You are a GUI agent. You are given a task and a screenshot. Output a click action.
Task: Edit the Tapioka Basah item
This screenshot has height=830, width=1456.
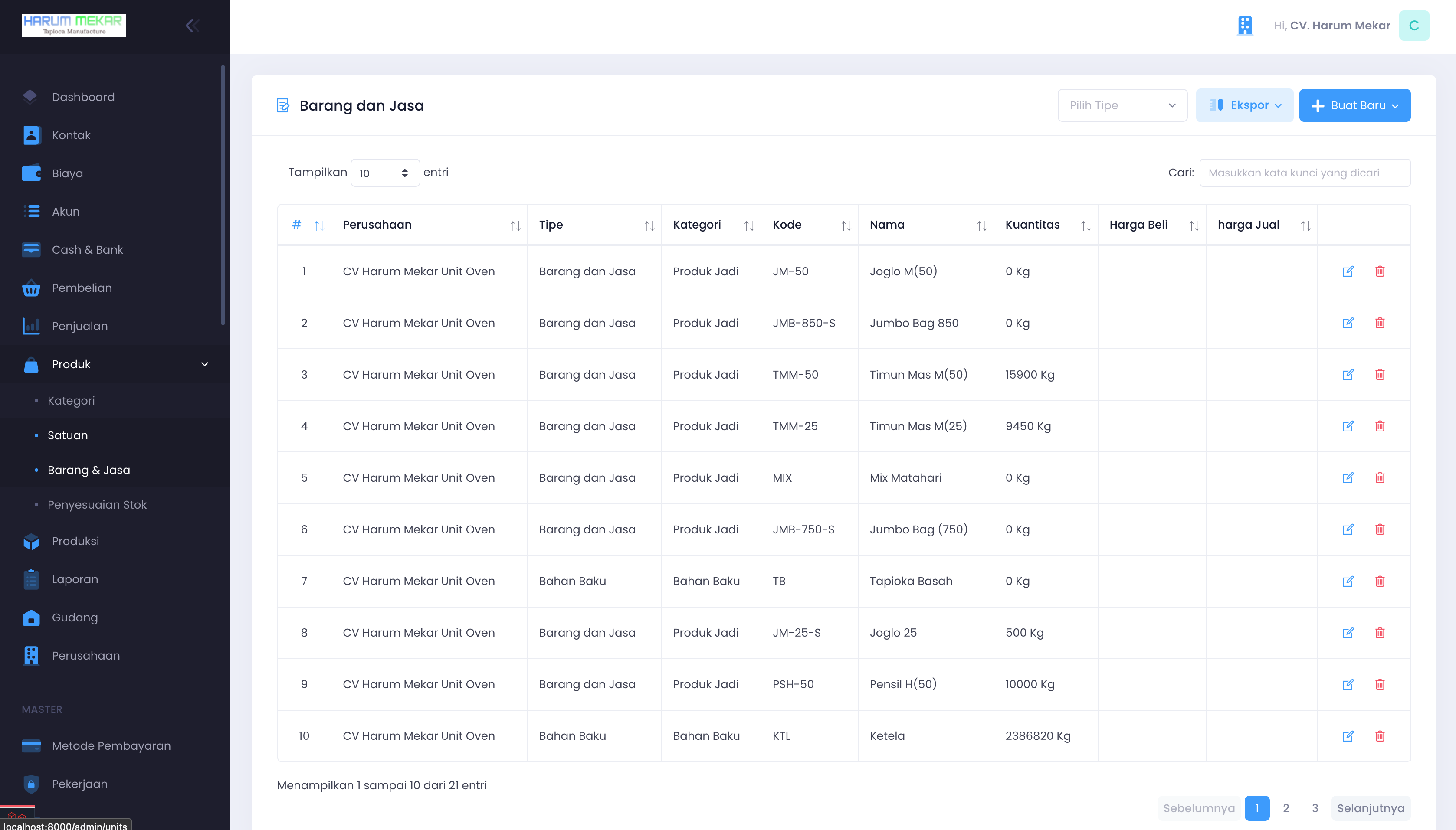click(x=1348, y=582)
